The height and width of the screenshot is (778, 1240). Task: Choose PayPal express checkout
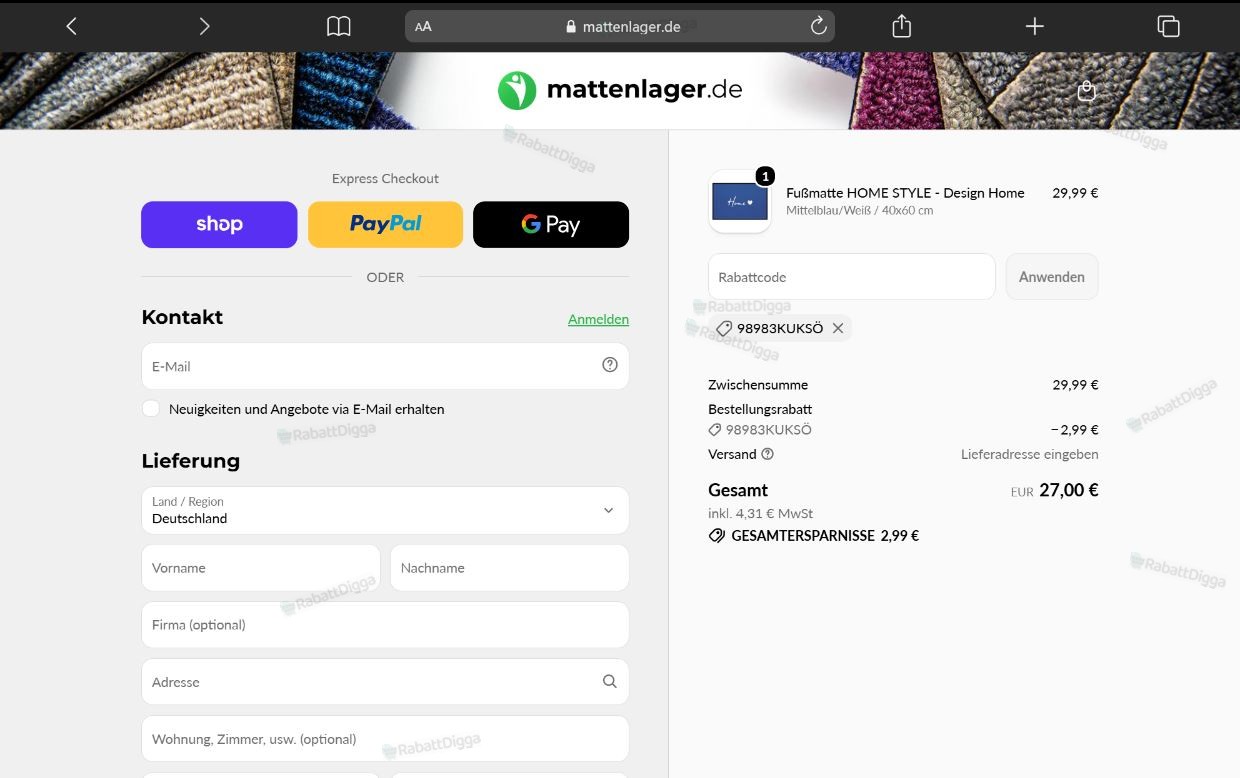[385, 224]
